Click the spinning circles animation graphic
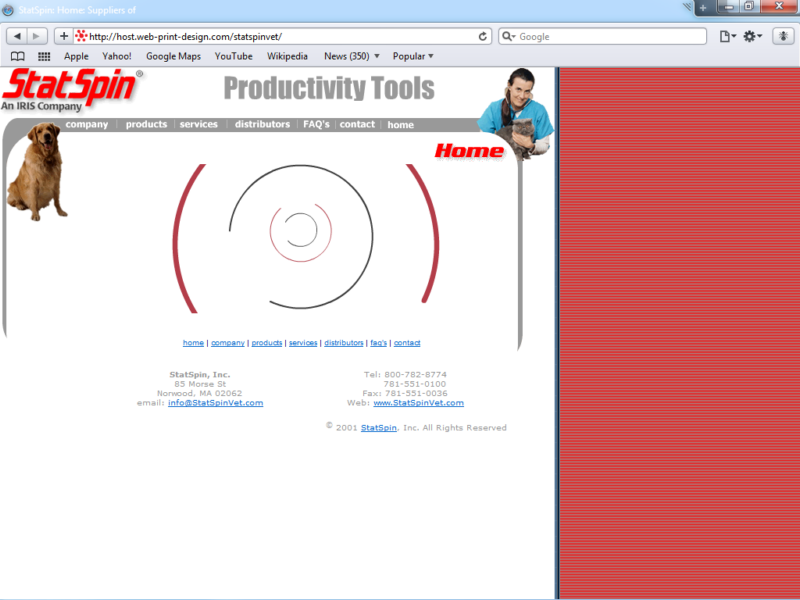 coord(305,237)
